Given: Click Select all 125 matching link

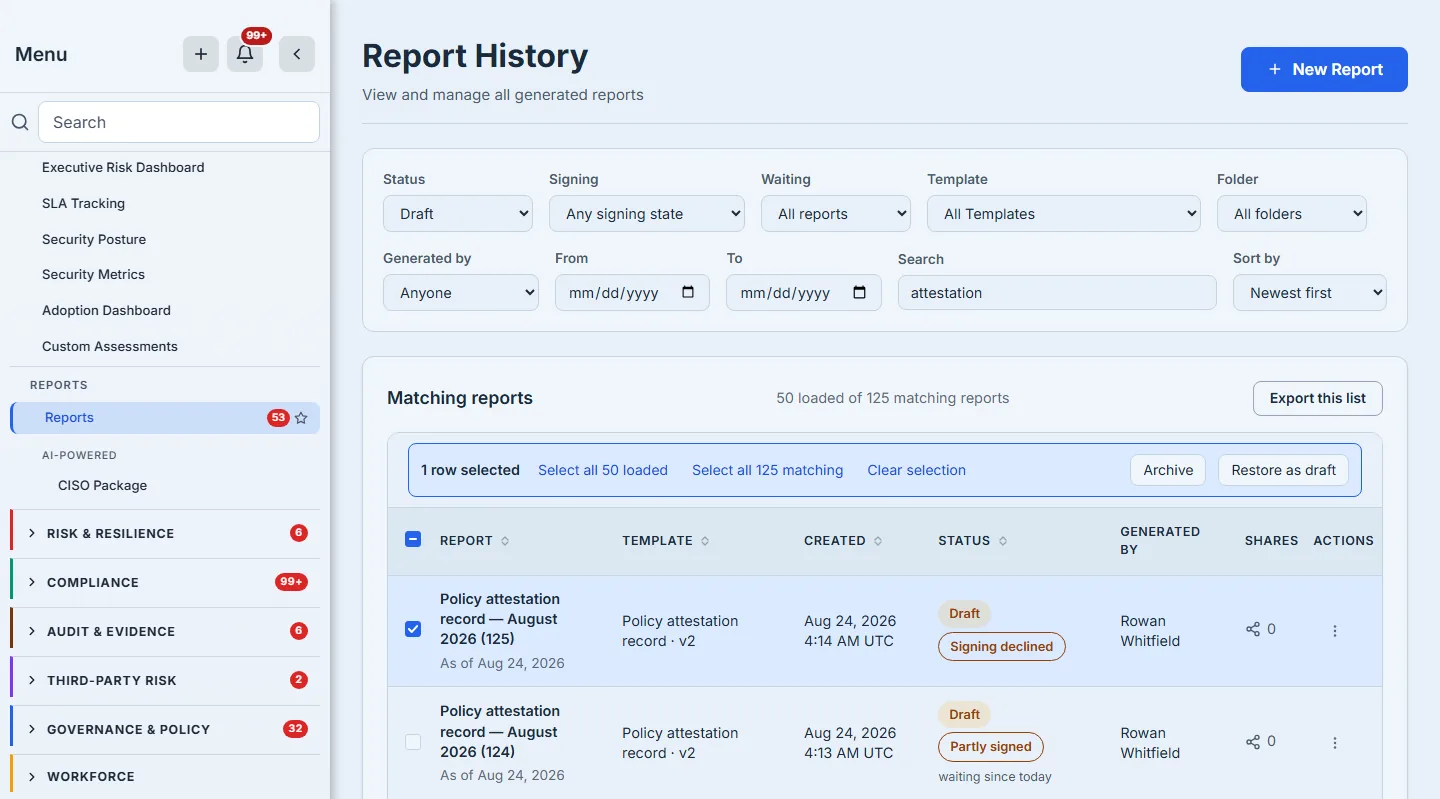Looking at the screenshot, I should tap(767, 470).
